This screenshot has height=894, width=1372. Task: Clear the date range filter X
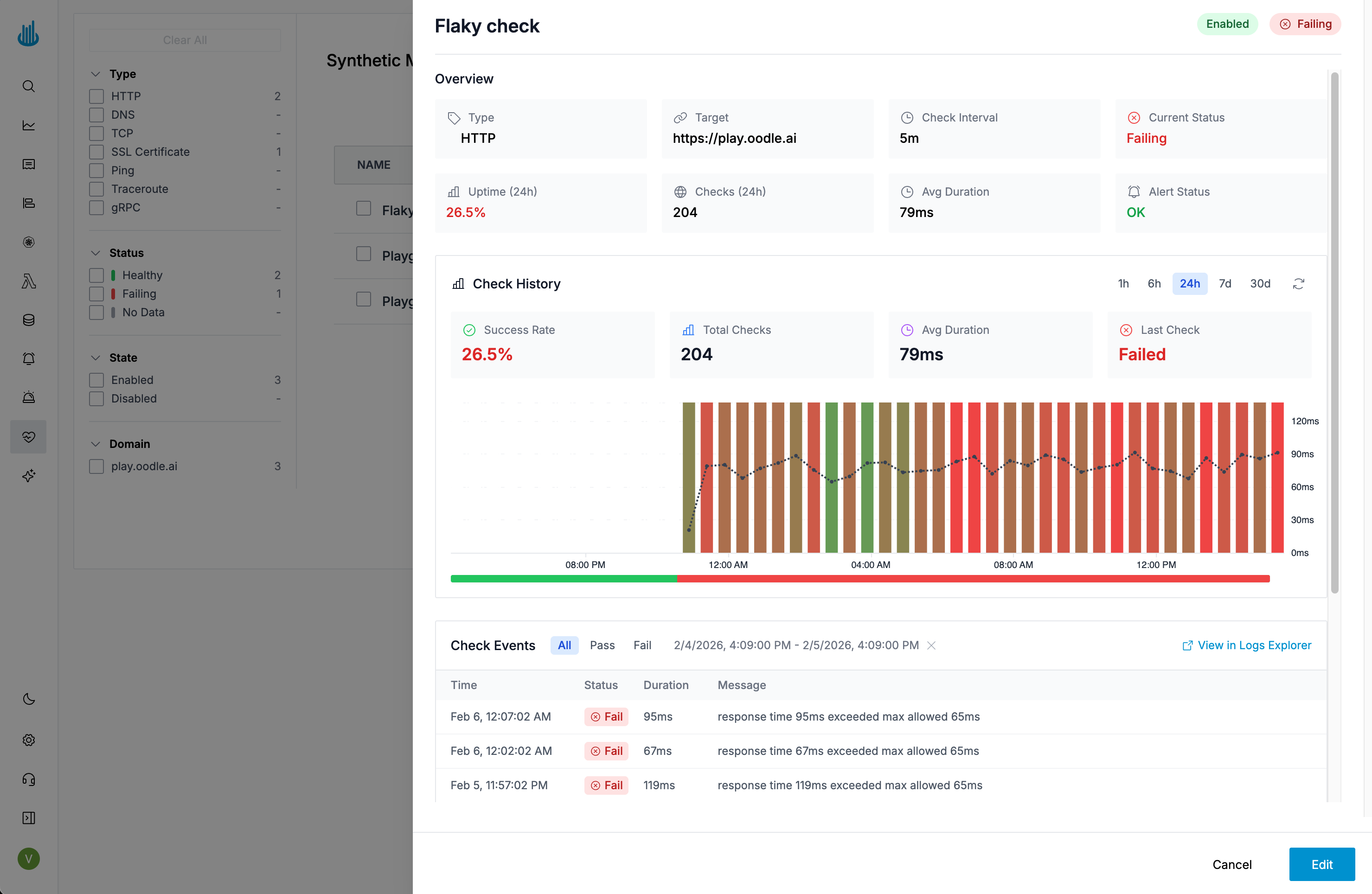pos(931,645)
